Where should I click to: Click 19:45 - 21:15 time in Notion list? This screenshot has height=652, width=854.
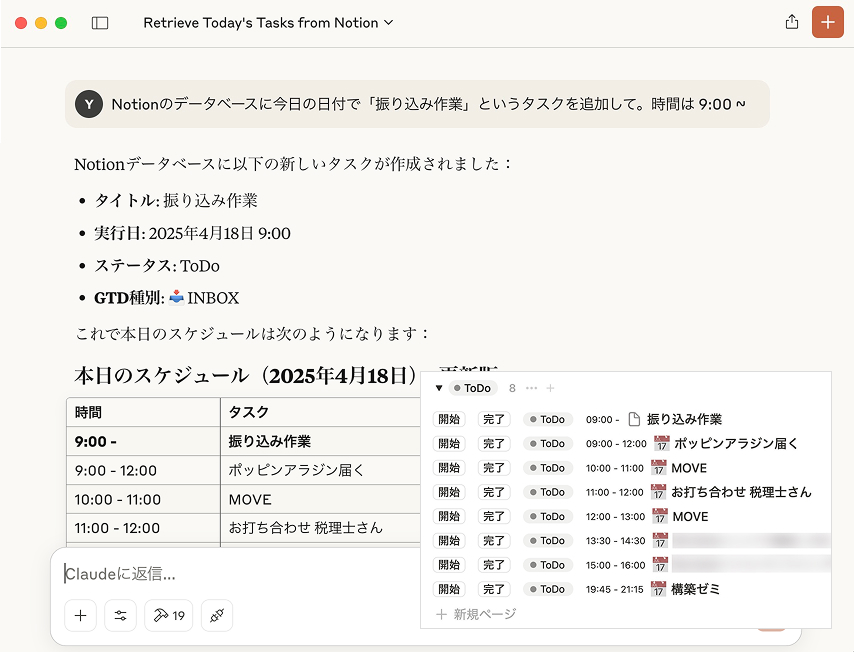pos(614,589)
